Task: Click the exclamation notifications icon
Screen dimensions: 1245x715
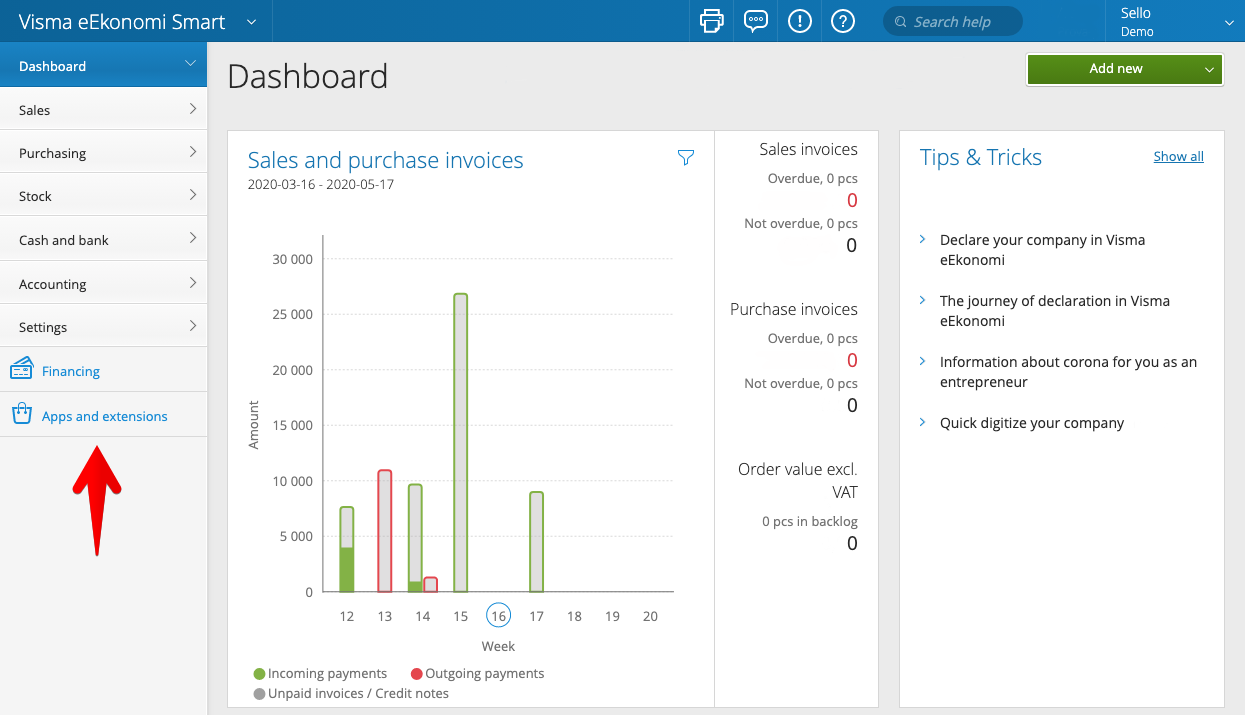Action: tap(799, 21)
